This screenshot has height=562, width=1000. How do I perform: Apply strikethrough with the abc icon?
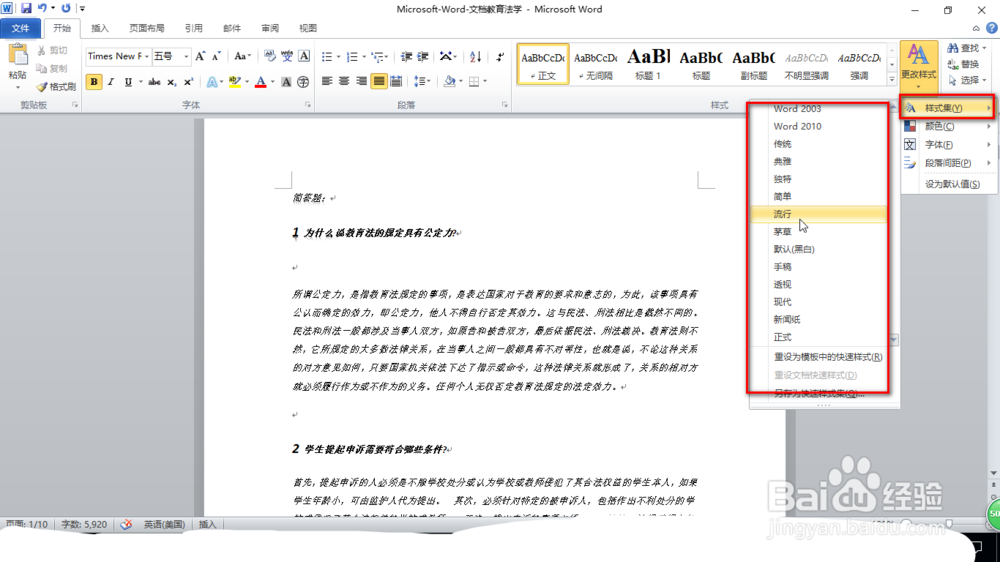tap(154, 82)
